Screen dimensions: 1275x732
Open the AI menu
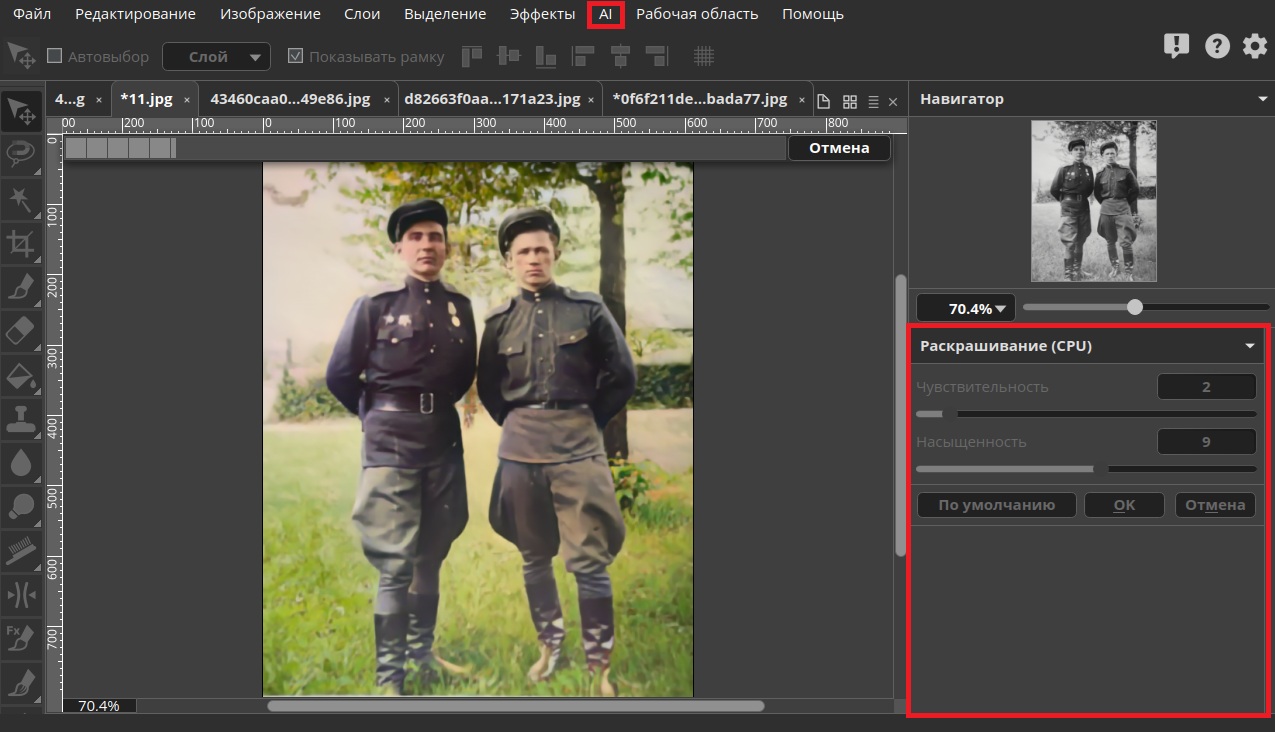point(605,14)
